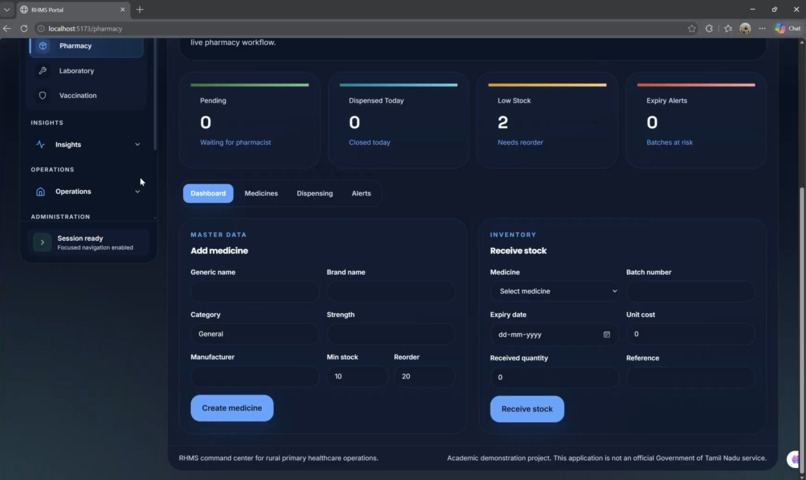Viewport: 806px width, 480px height.
Task: Click the Vaccination shield icon
Action: [x=43, y=95]
